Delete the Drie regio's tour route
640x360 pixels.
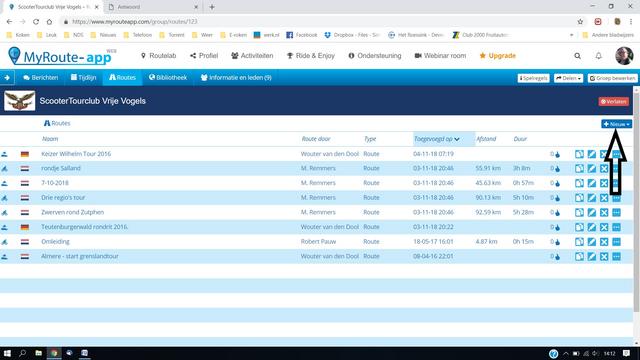coord(604,198)
